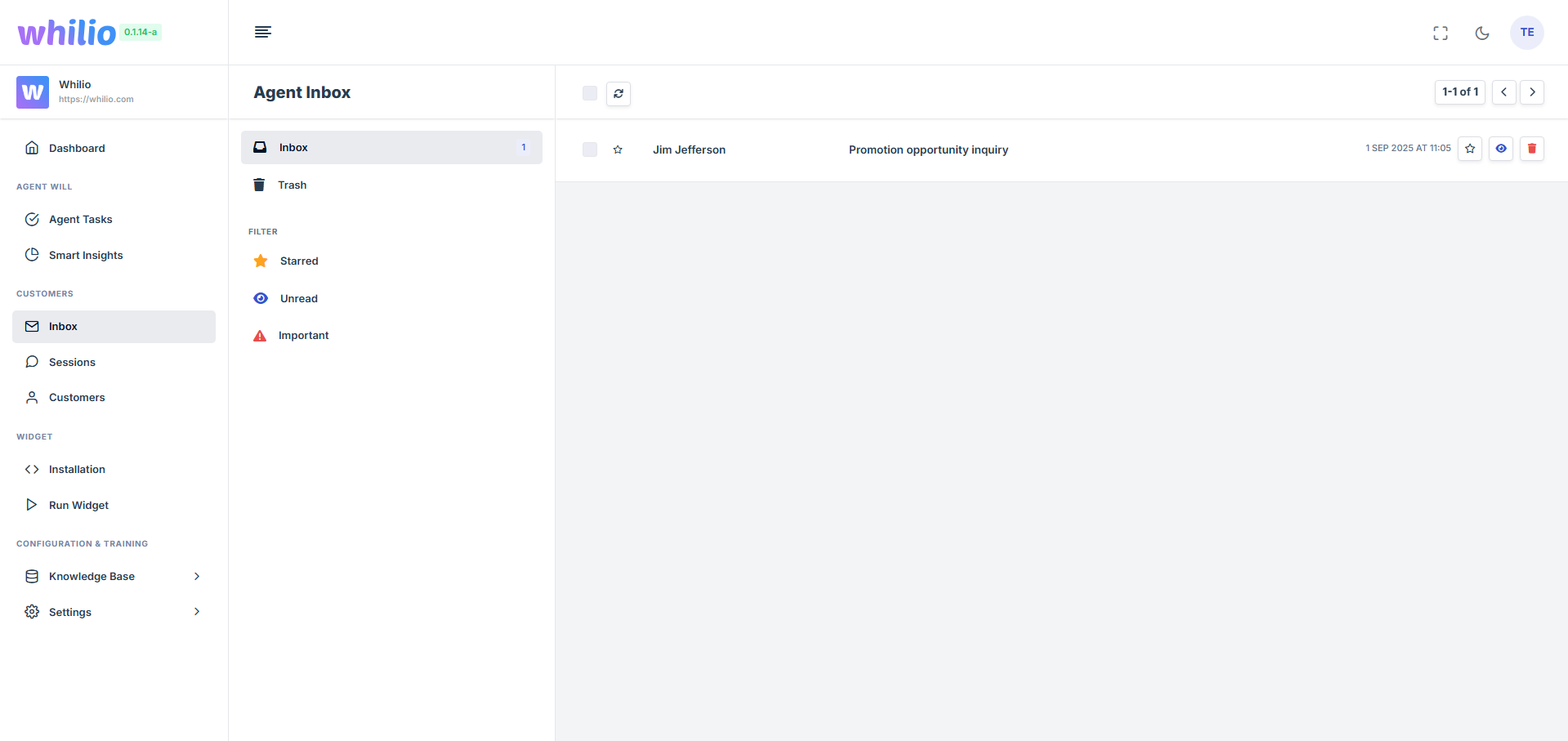Viewport: 1568px width, 741px height.
Task: Open Smart Insights page
Action: [x=85, y=256]
